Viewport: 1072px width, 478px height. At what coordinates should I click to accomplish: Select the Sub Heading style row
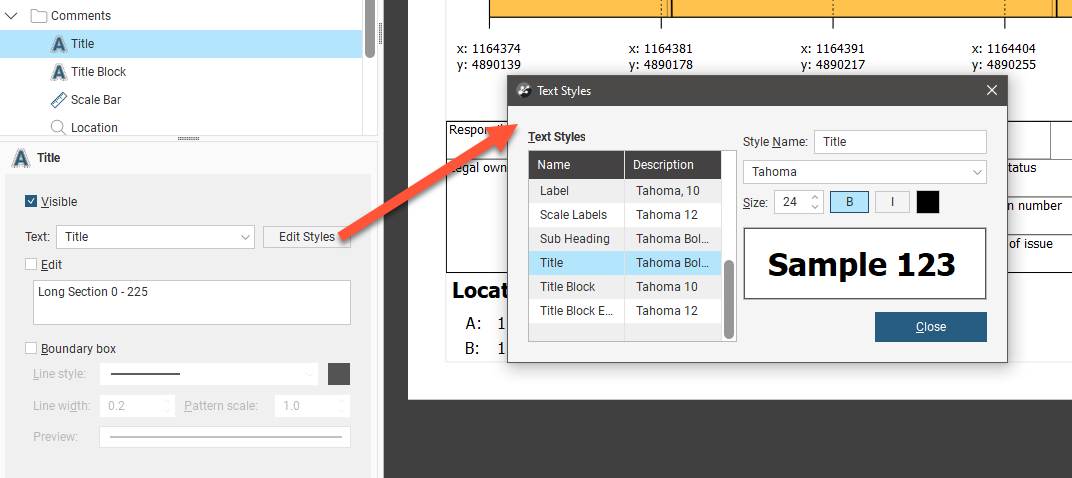tap(574, 239)
